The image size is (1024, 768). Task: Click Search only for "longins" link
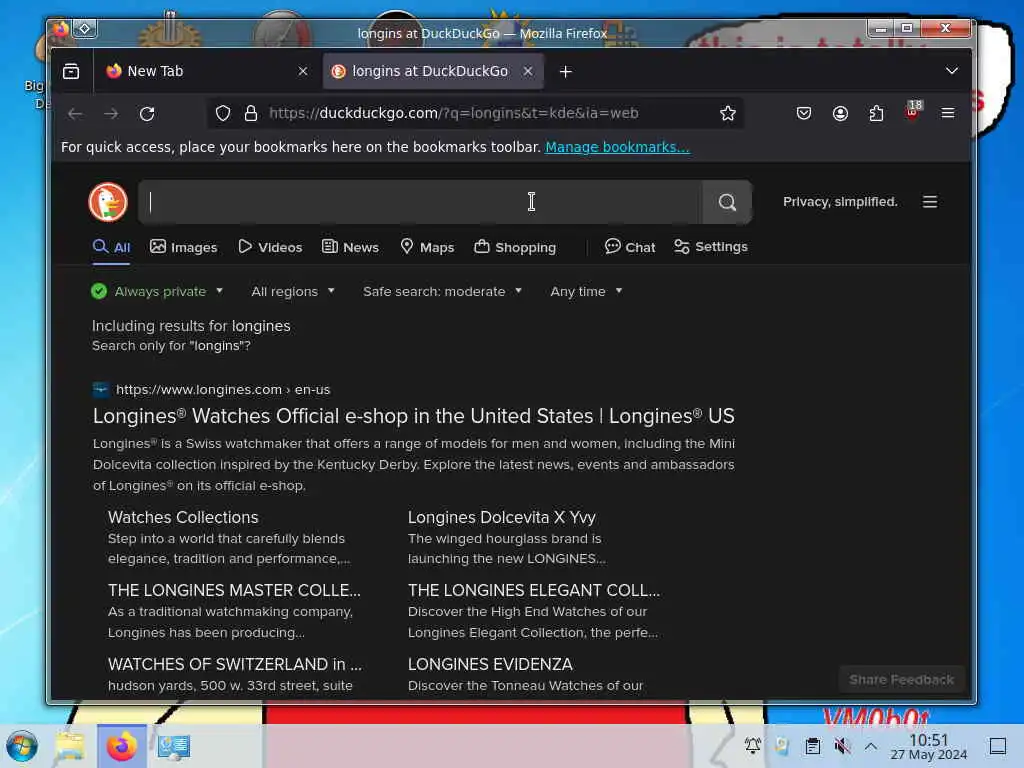(x=171, y=346)
